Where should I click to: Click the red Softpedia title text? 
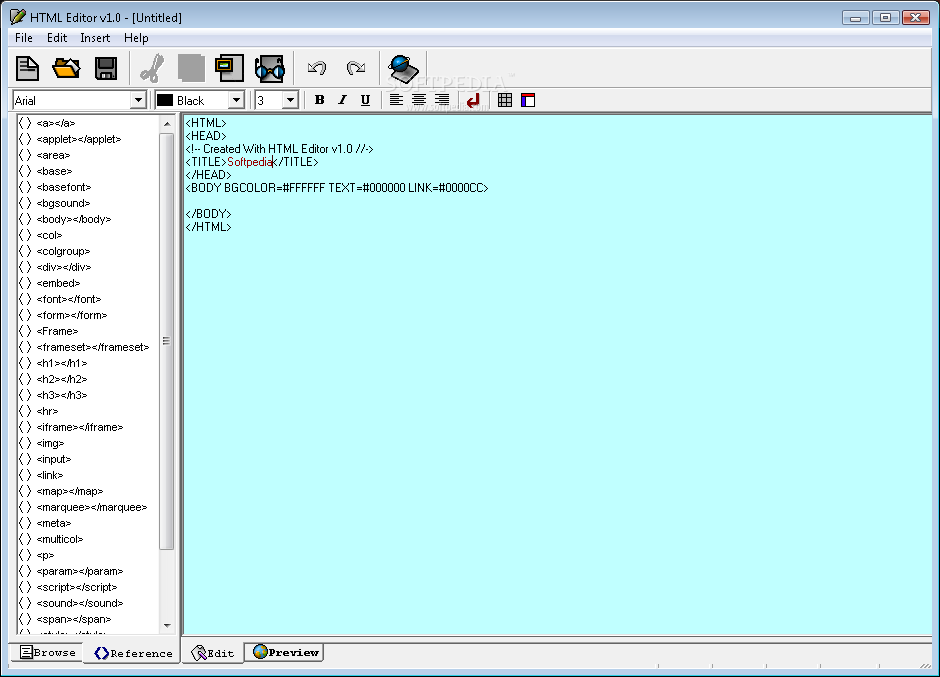click(x=250, y=162)
